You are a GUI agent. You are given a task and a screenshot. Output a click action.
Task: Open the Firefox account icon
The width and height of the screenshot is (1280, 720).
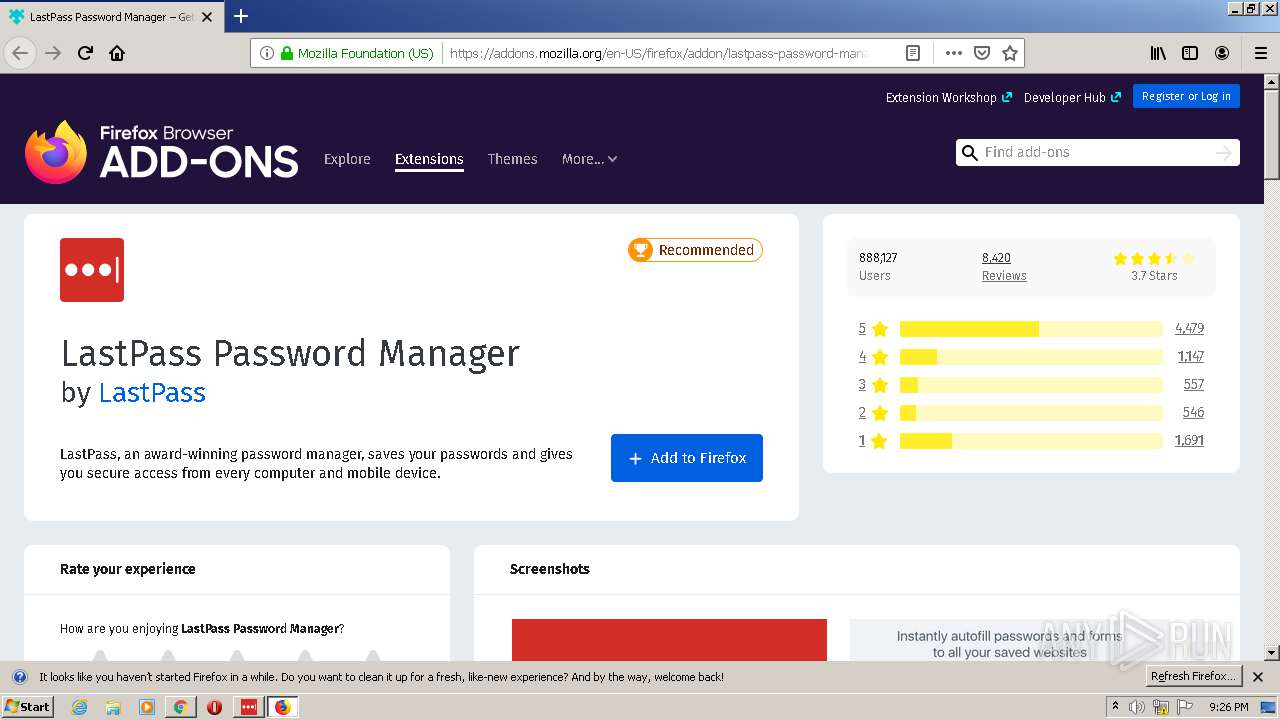1222,53
